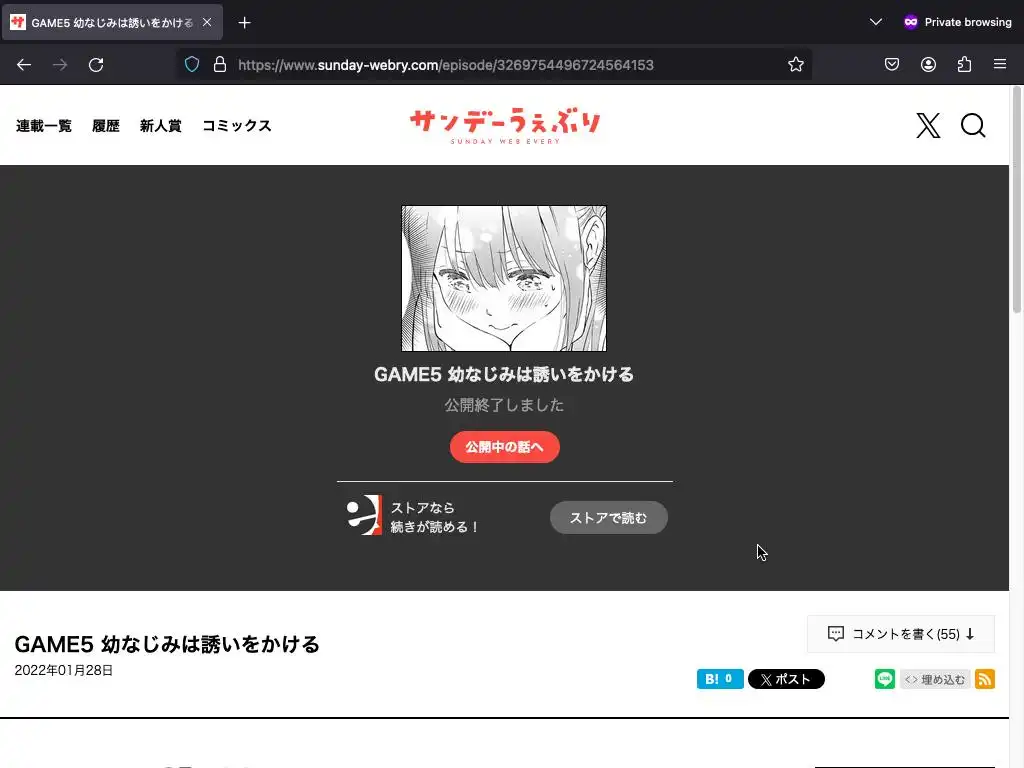Click the X ポスト share button
Viewport: 1024px width, 768px height.
pos(786,679)
